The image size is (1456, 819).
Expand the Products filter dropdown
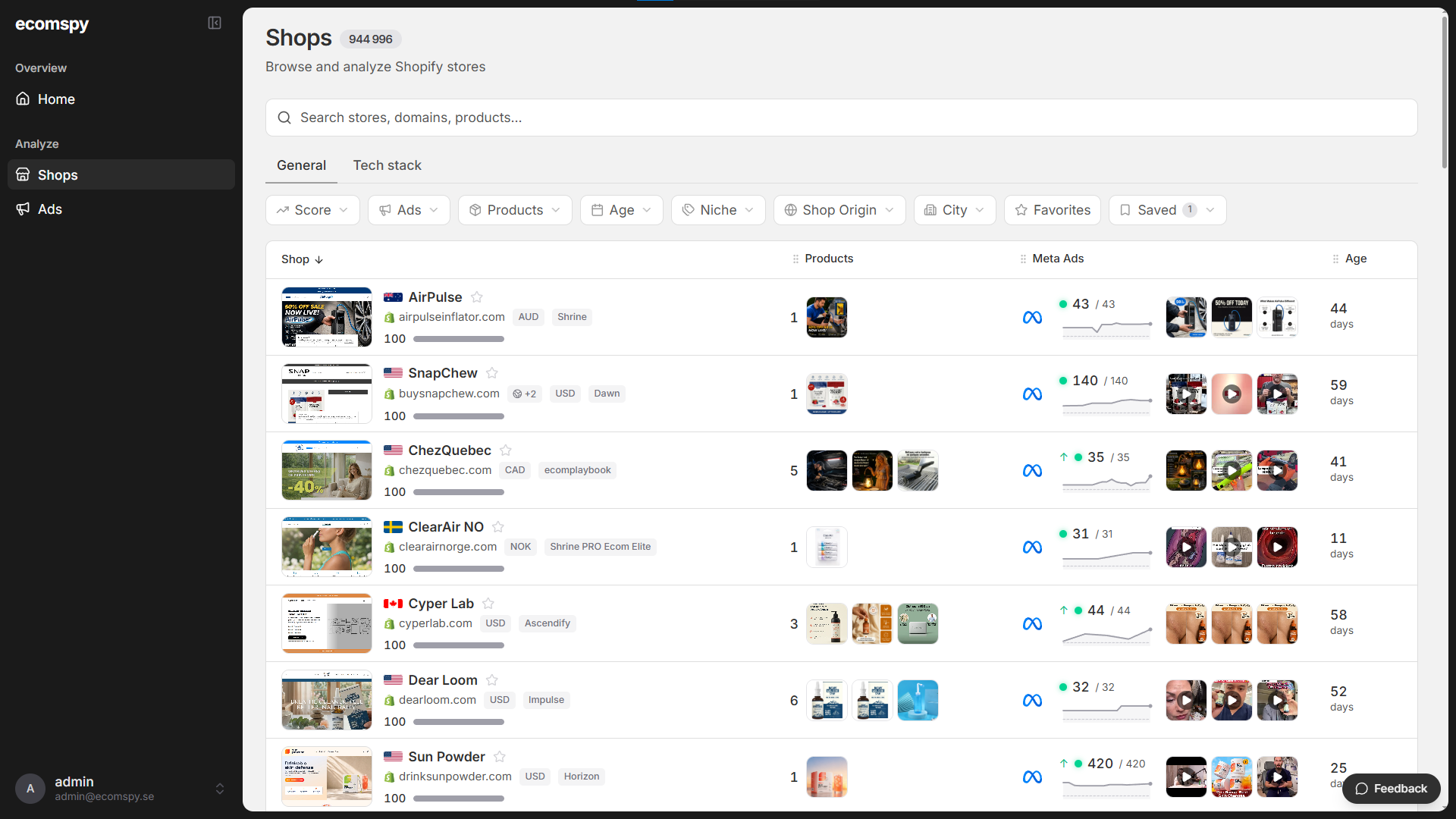coord(515,210)
